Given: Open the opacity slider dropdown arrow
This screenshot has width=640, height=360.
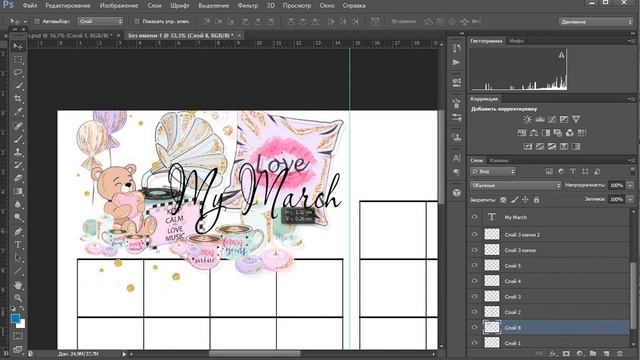Looking at the screenshot, I should tap(630, 185).
